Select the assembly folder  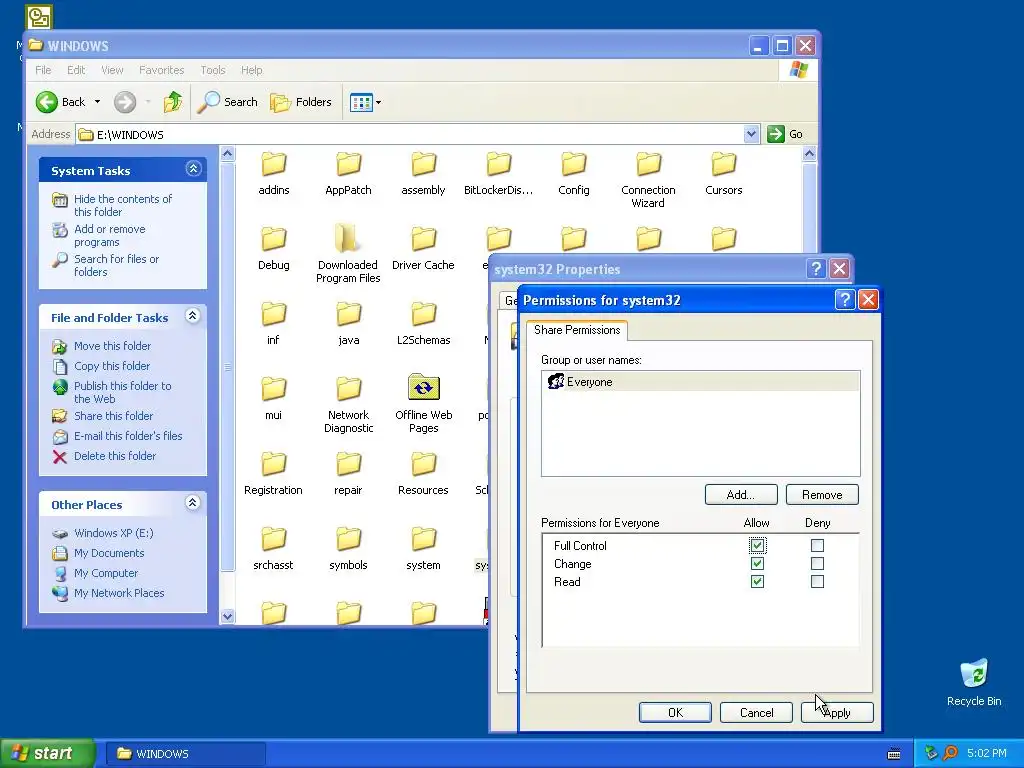pos(423,174)
